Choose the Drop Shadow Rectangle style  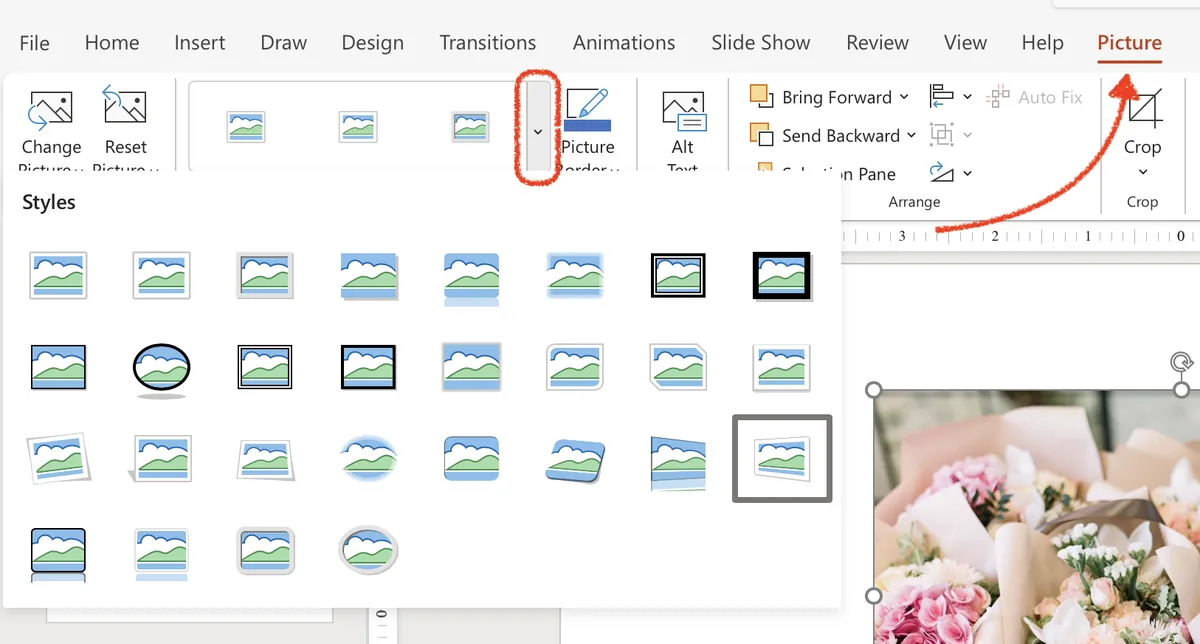(x=368, y=275)
